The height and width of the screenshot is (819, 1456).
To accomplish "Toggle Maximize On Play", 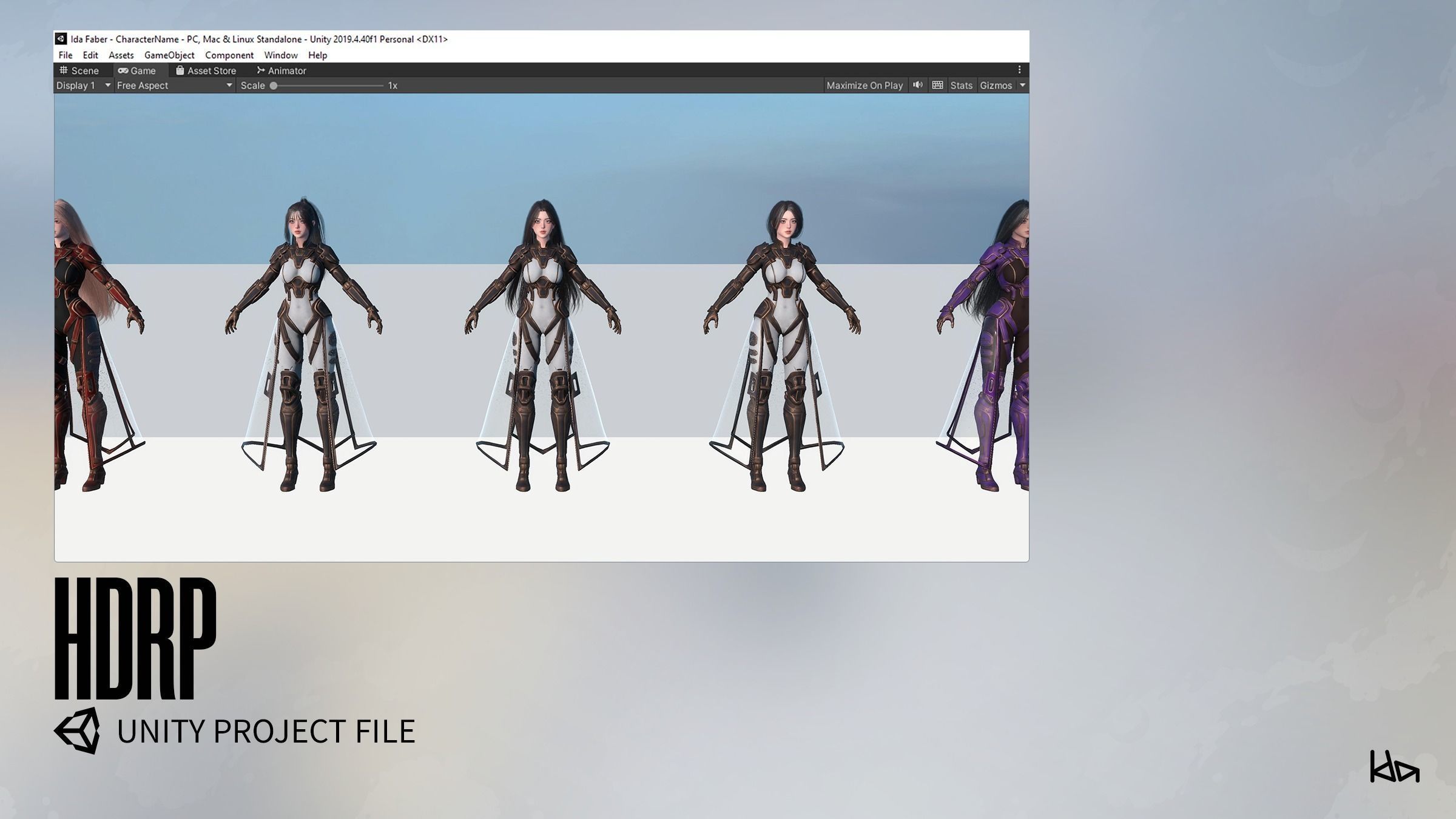I will (x=864, y=86).
